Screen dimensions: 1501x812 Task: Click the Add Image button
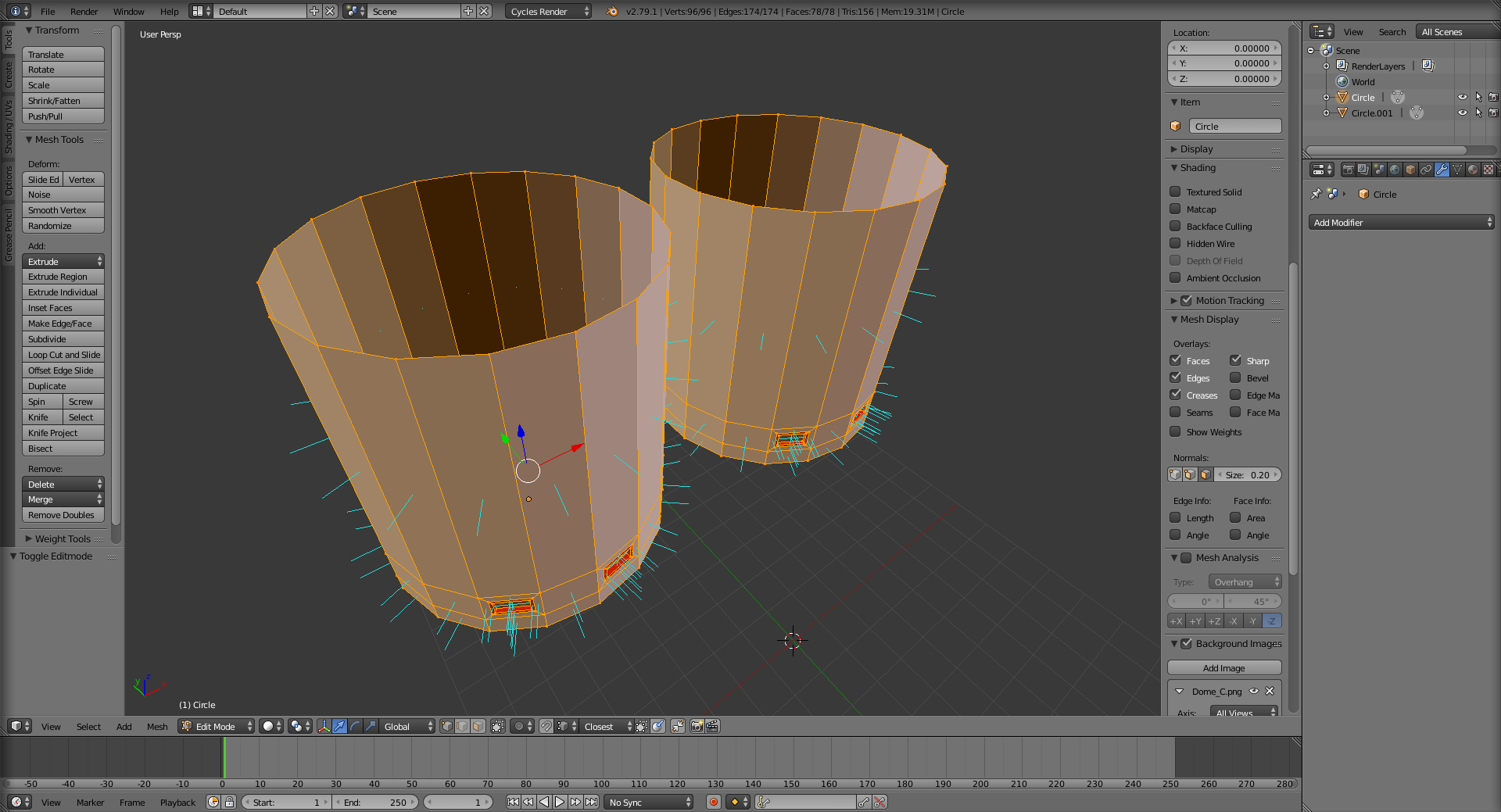coord(1224,667)
